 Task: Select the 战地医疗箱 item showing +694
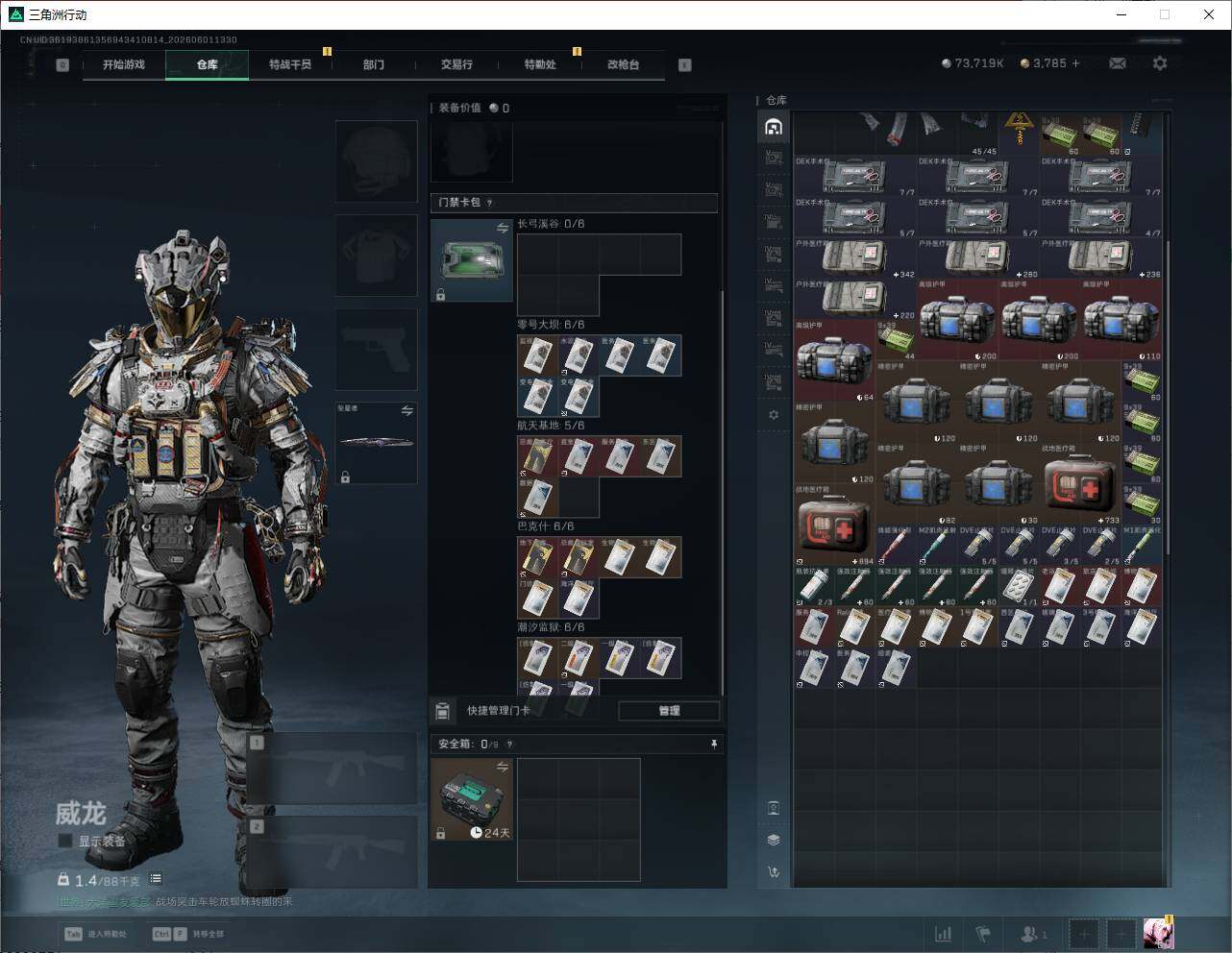click(835, 525)
